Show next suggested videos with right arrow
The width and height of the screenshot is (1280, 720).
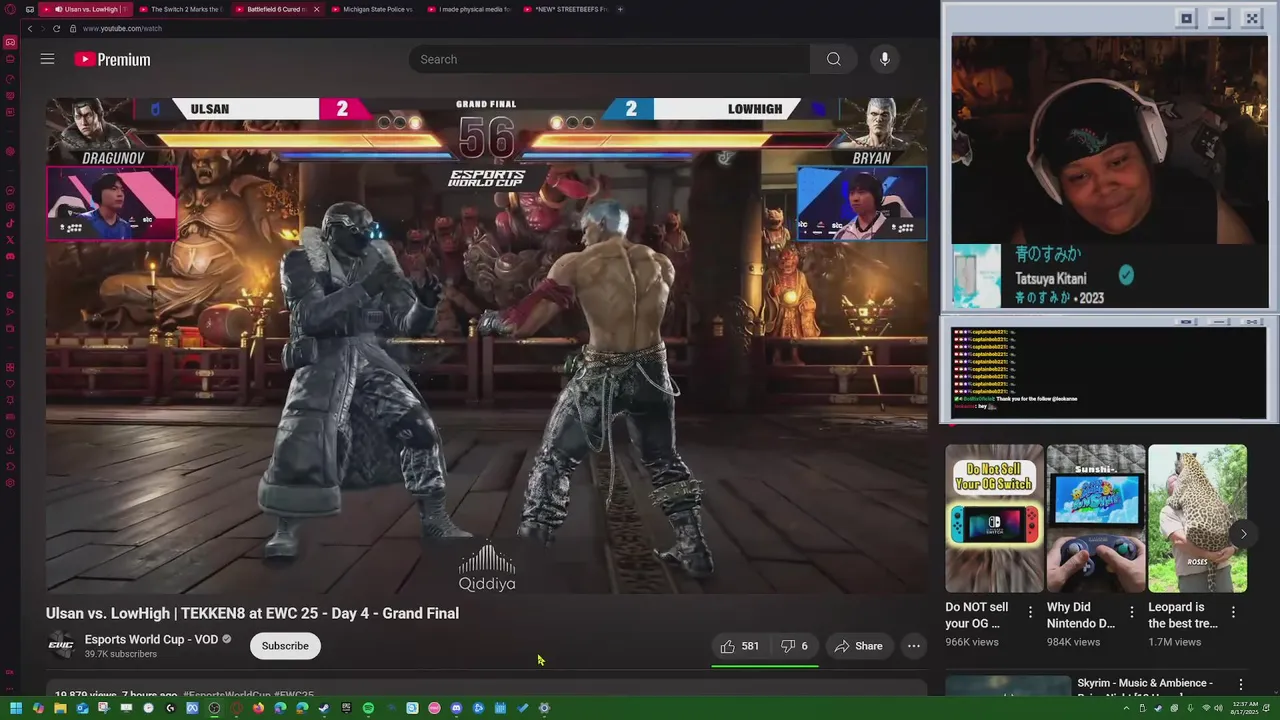[x=1243, y=534]
